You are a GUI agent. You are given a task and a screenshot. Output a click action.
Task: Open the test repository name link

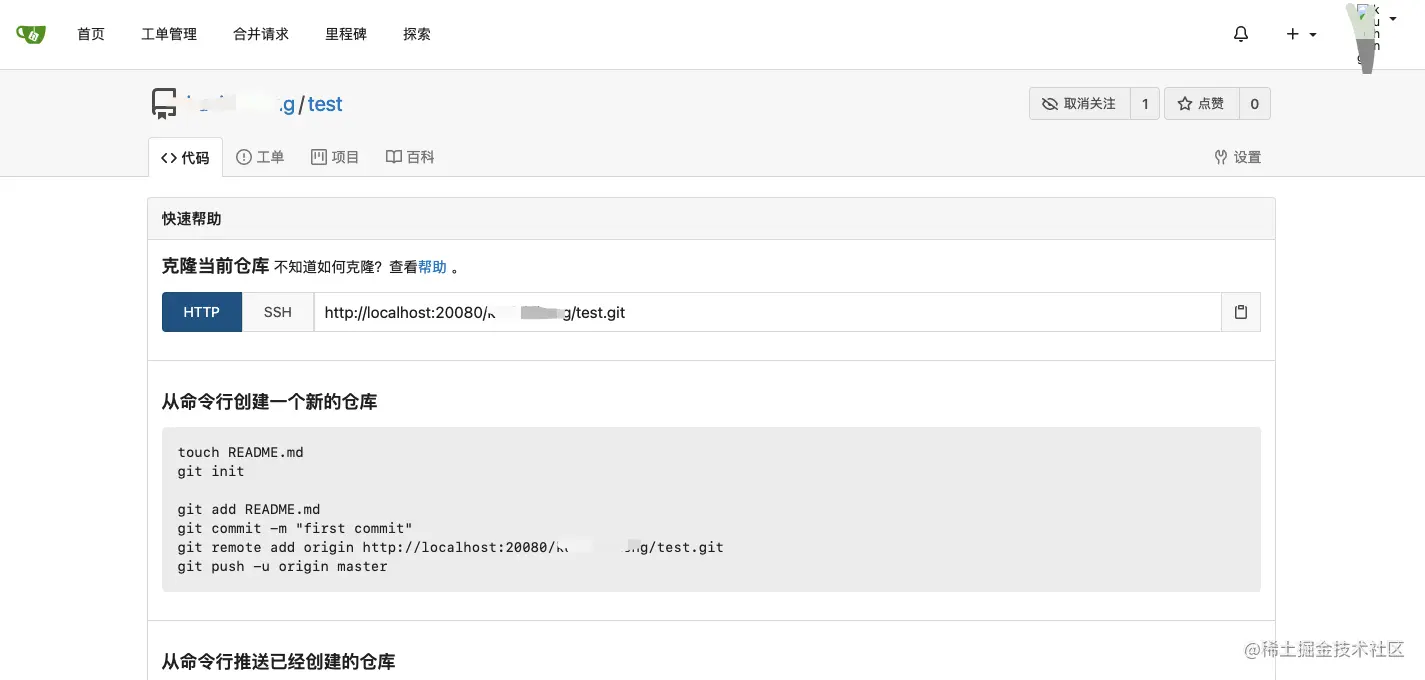(325, 104)
